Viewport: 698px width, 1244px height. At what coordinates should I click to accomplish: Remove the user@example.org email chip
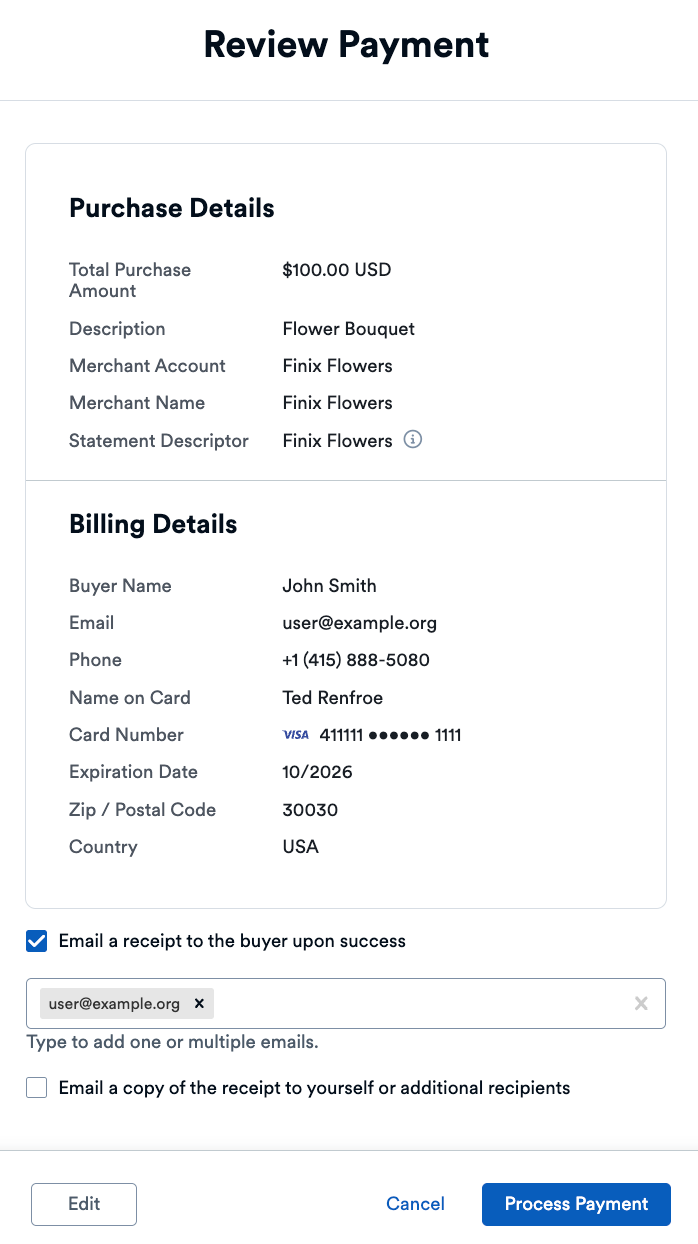pos(199,1003)
